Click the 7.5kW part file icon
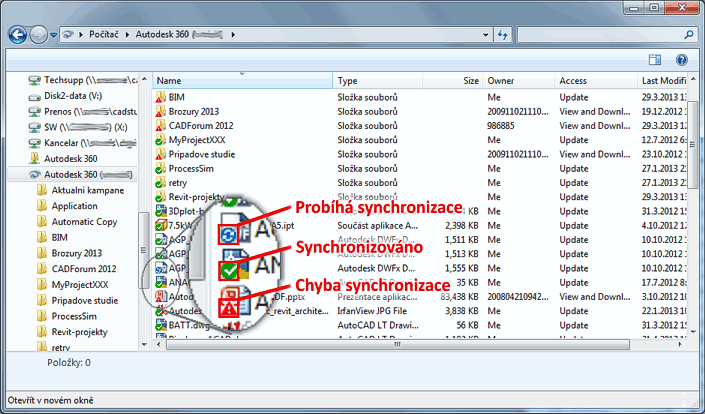The image size is (705, 414). [x=161, y=226]
